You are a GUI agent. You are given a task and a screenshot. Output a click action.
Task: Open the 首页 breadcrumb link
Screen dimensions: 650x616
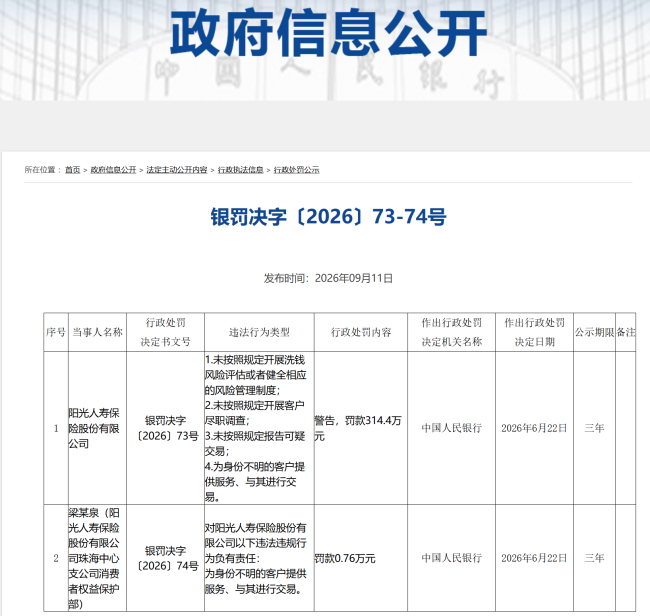point(73,170)
